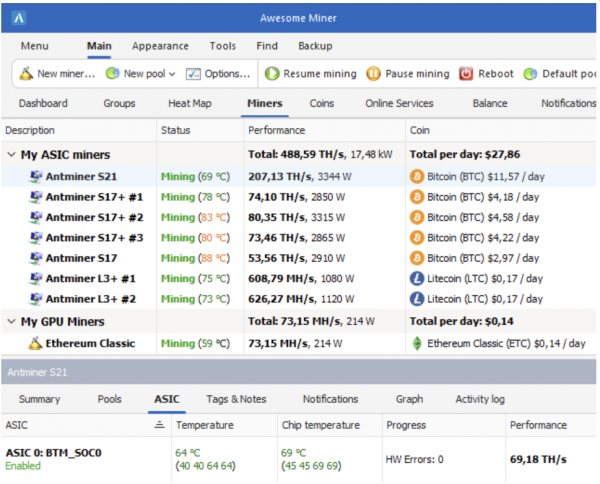Click the New miner toolbar icon
The width and height of the screenshot is (600, 484).
(26, 74)
